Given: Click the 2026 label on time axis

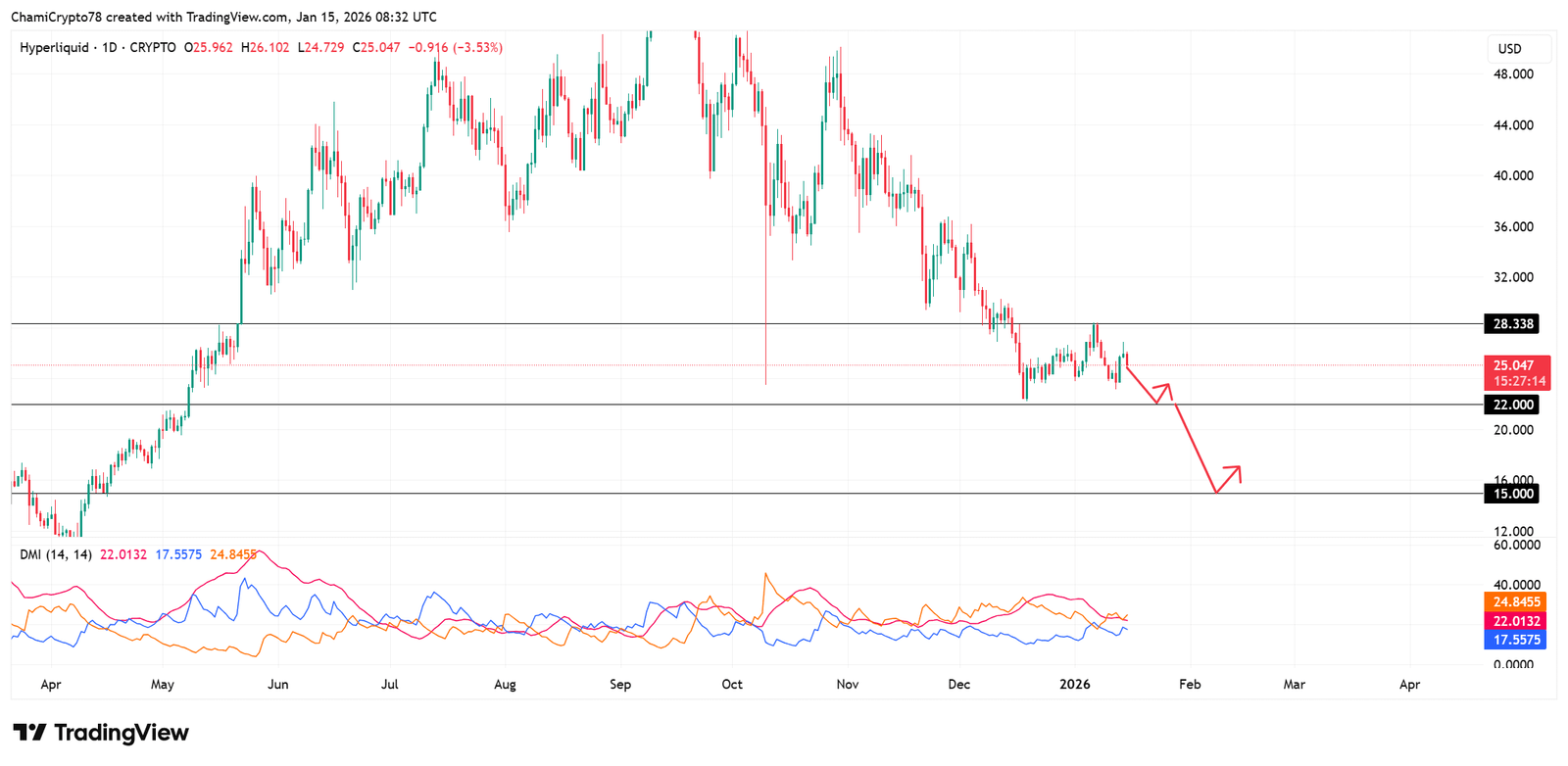Looking at the screenshot, I should 1075,685.
